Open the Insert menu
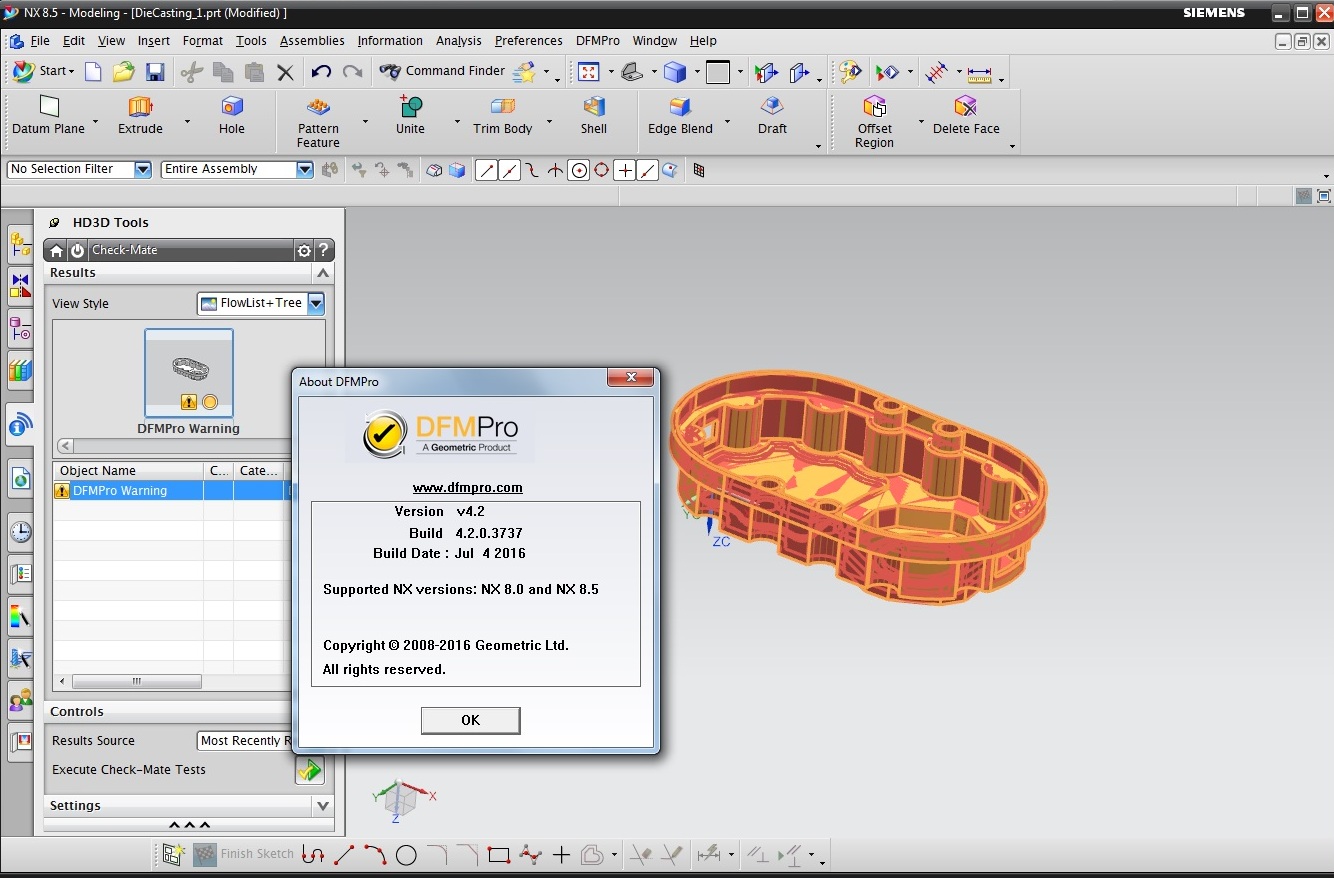 coord(154,41)
